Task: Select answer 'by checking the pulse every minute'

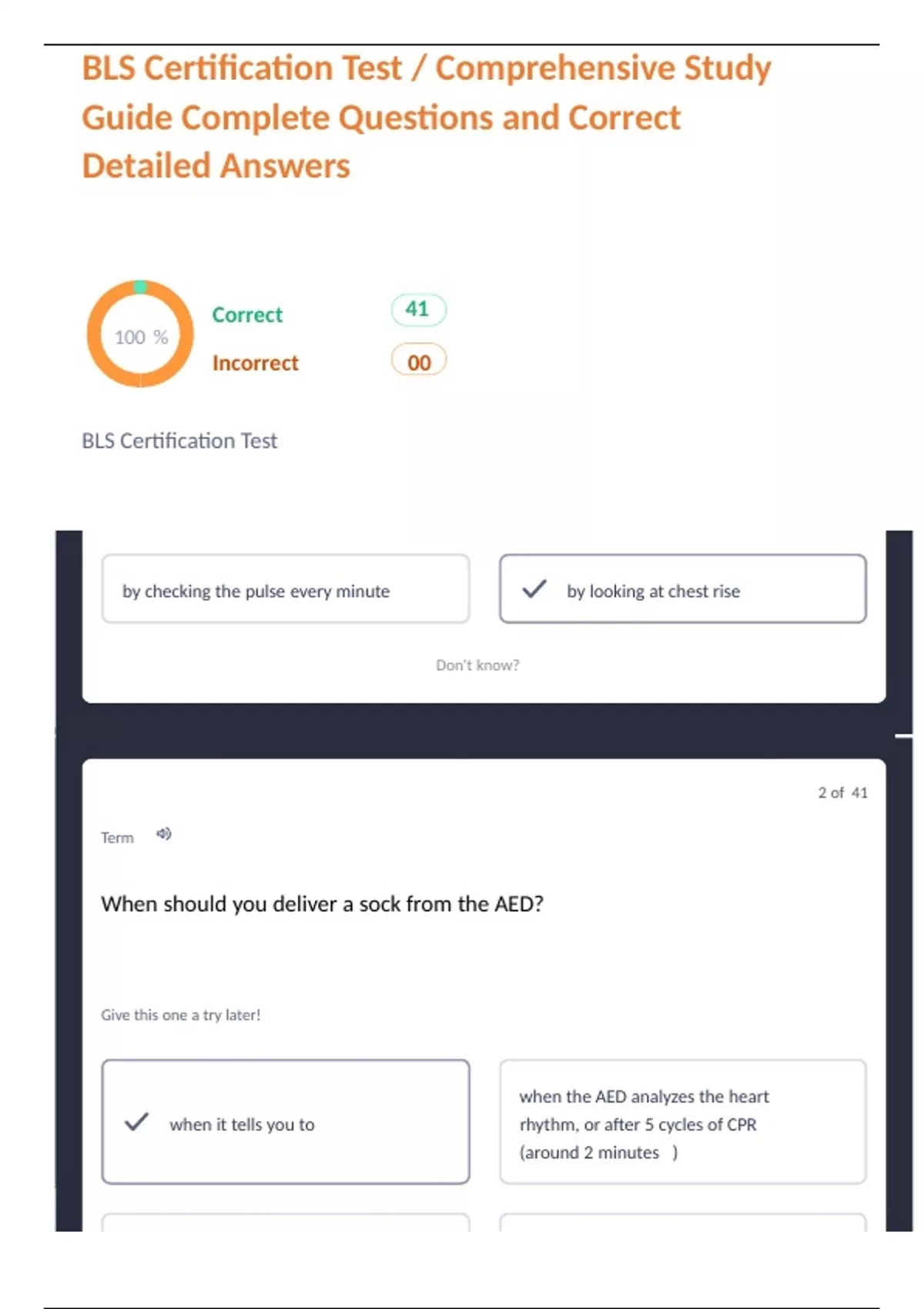Action: pos(285,590)
